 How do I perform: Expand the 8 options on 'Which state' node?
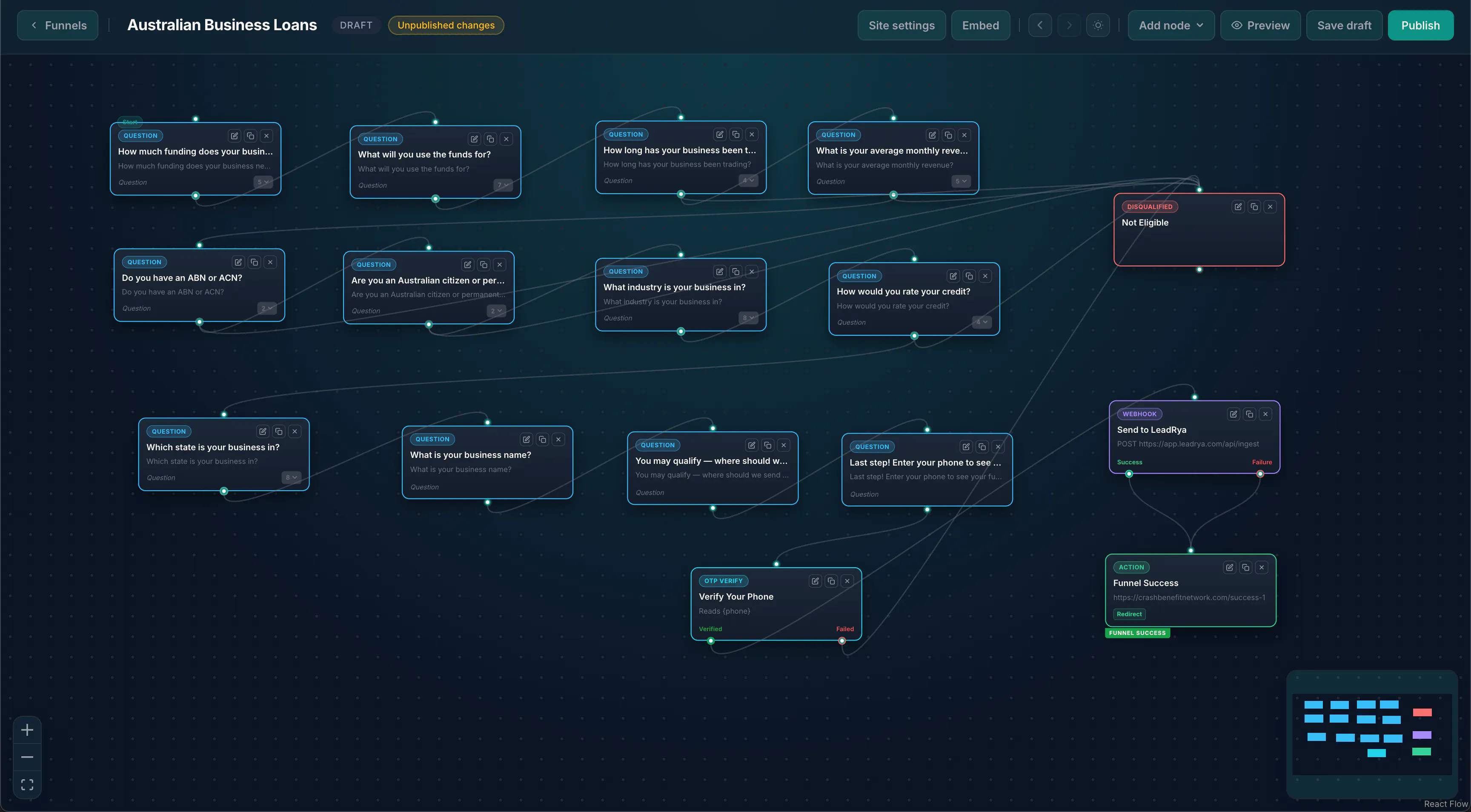click(x=291, y=477)
